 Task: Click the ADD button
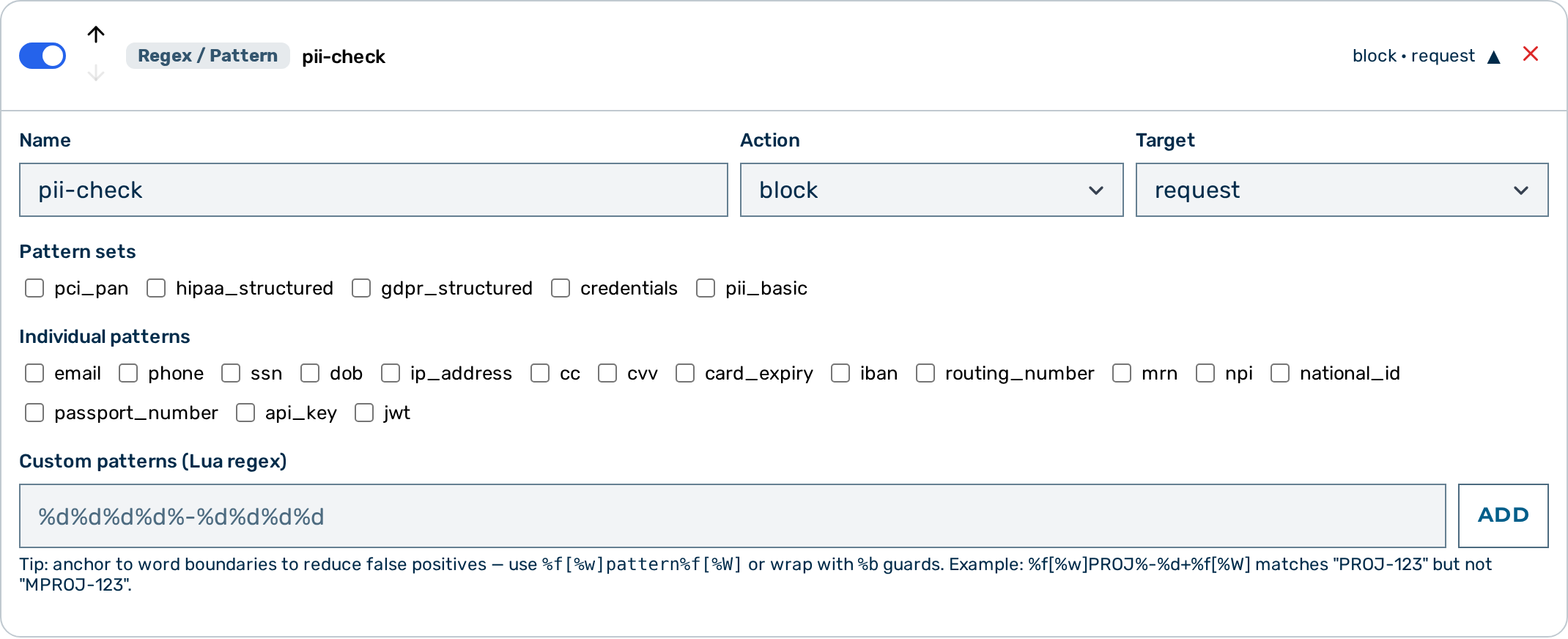(1504, 516)
